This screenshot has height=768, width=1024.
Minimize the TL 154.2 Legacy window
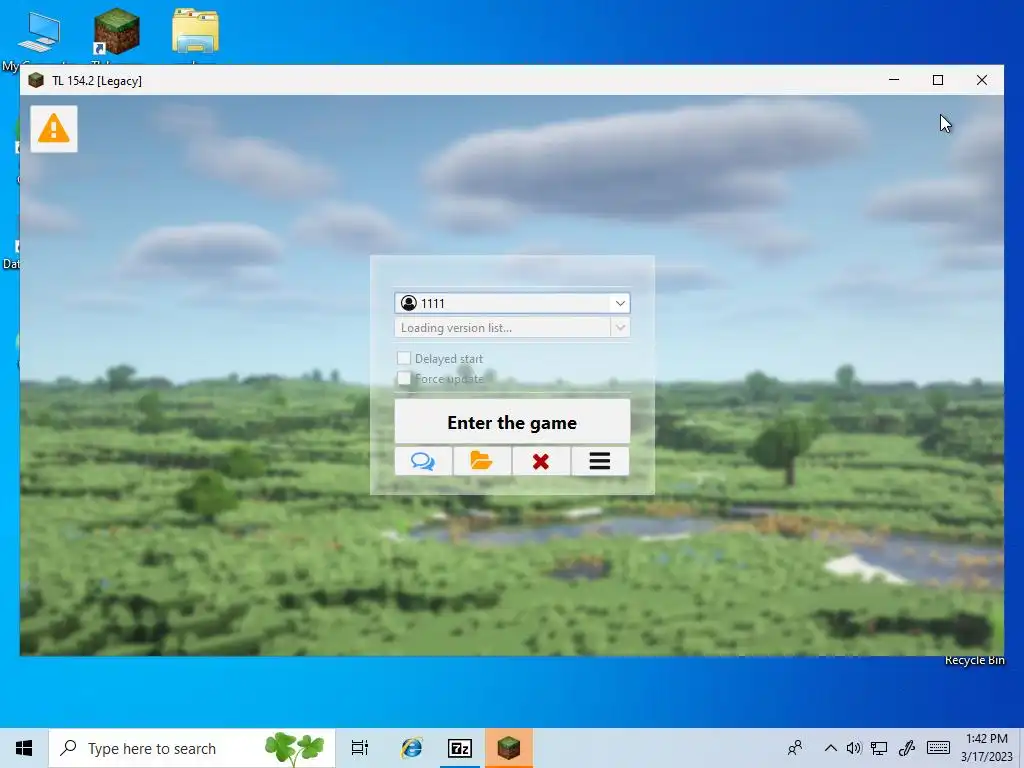point(894,80)
